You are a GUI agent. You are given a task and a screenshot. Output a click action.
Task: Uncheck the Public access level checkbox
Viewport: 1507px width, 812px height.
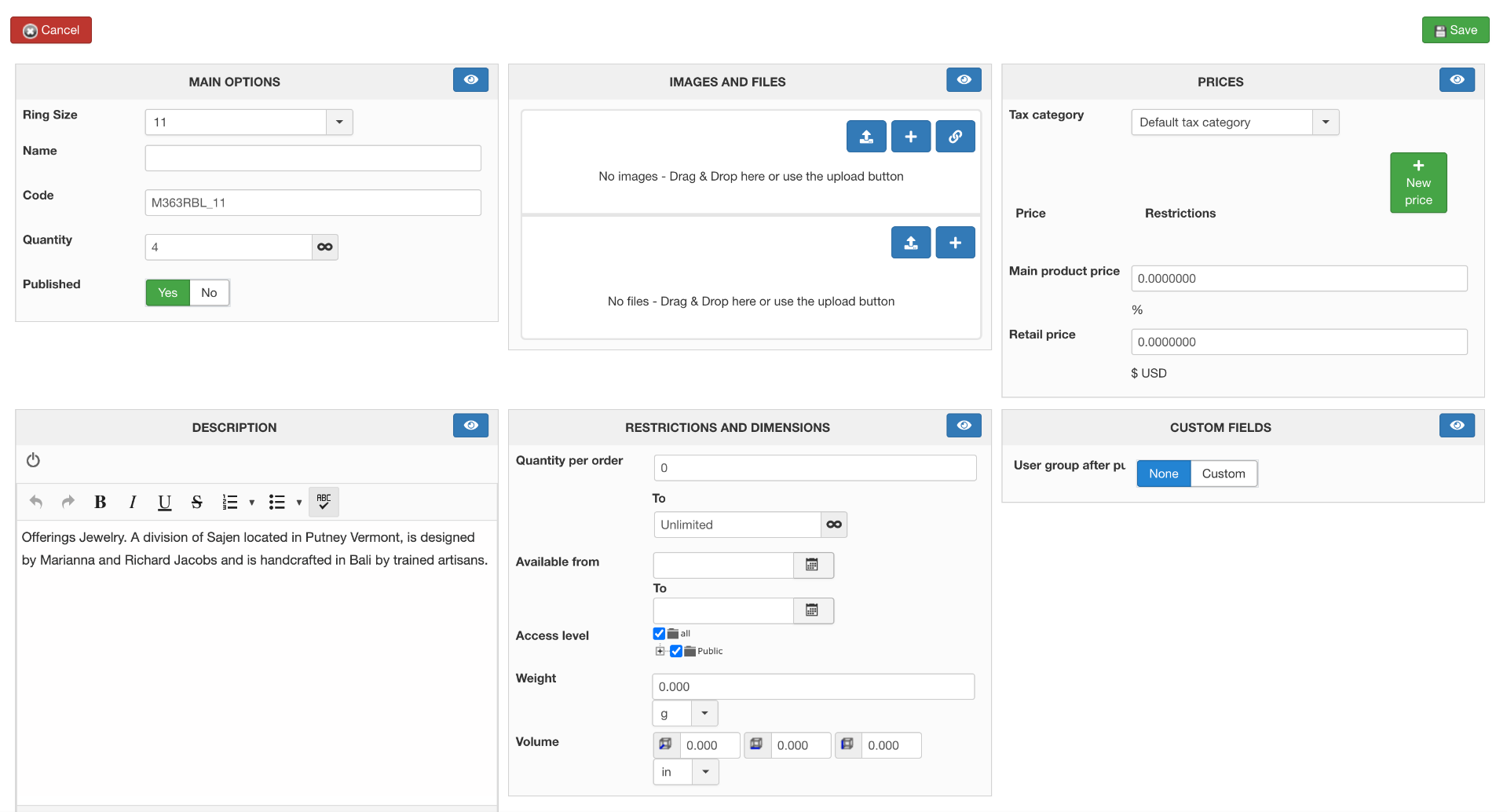pyautogui.click(x=676, y=651)
